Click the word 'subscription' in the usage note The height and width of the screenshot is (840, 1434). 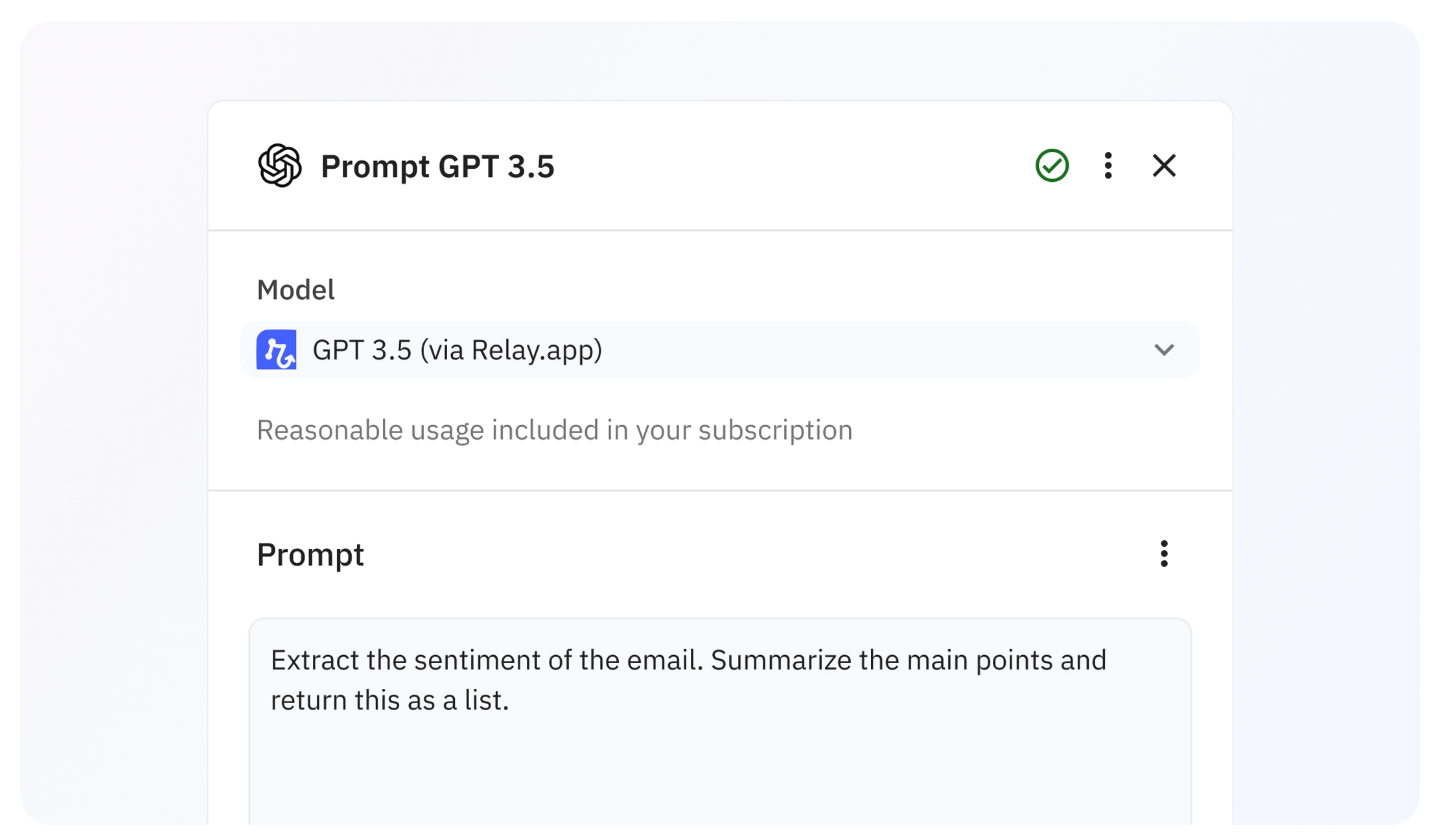click(775, 430)
